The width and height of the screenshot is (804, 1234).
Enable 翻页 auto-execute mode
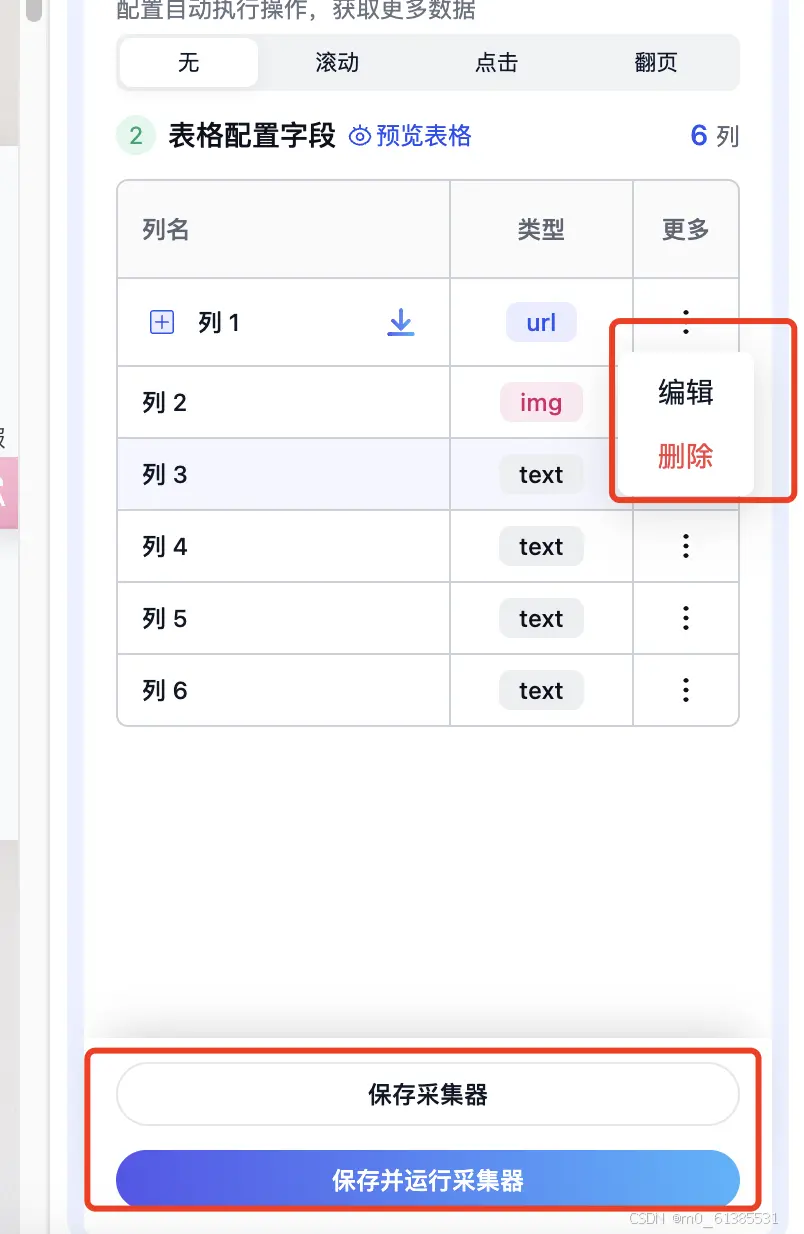pyautogui.click(x=655, y=62)
